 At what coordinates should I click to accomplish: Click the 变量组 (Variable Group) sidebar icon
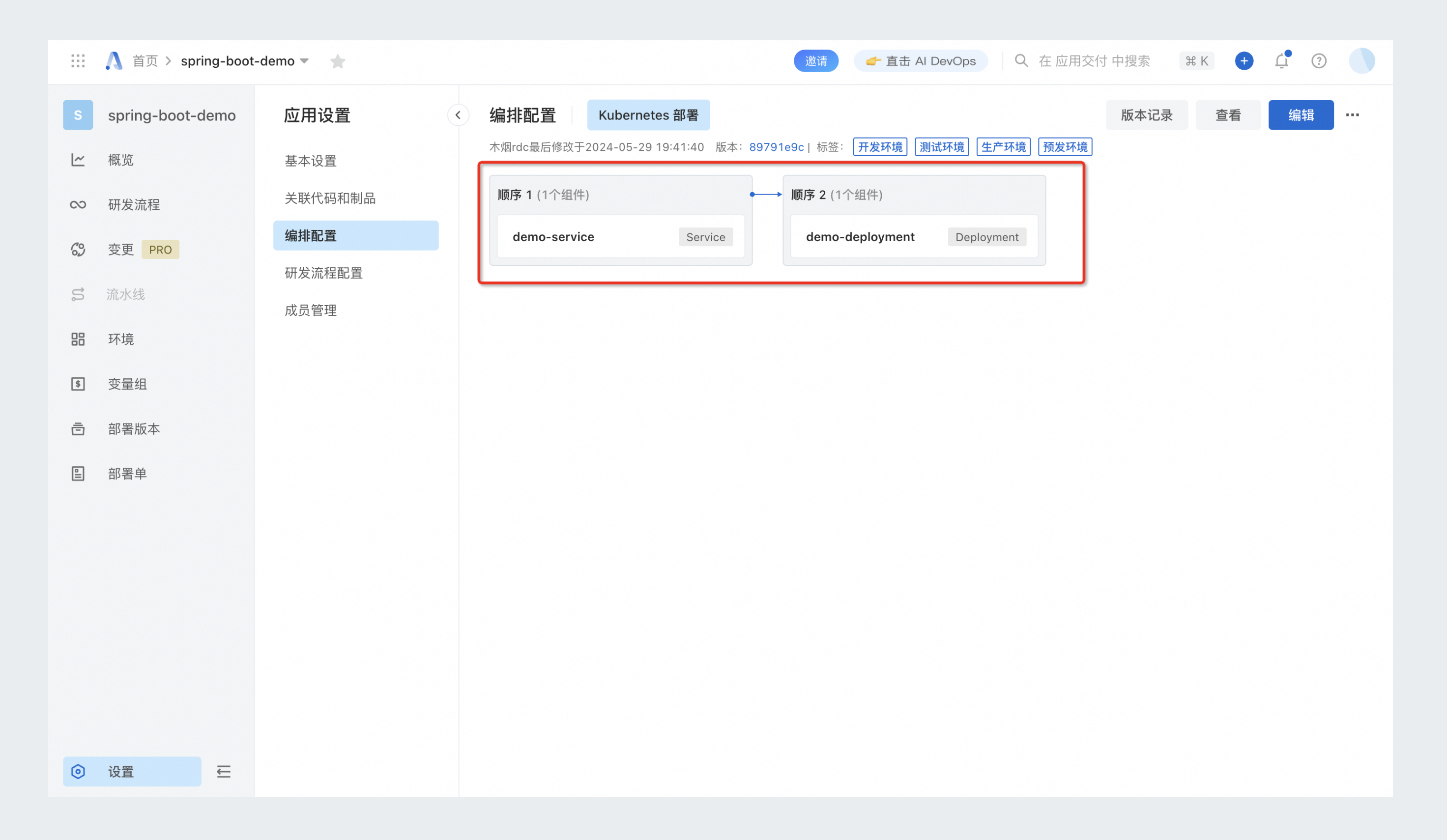pos(78,384)
